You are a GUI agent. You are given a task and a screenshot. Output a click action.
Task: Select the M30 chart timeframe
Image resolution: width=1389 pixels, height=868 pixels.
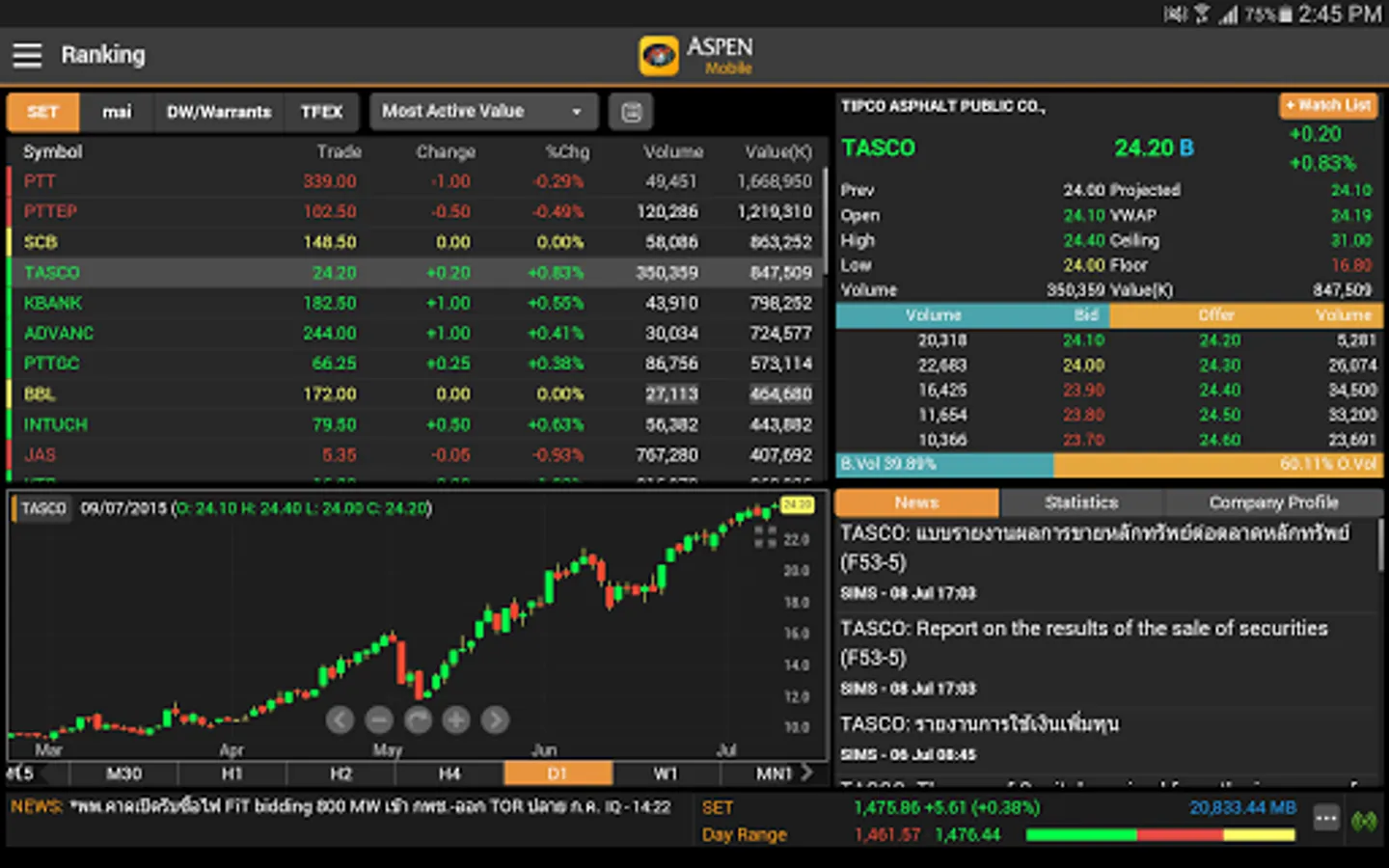(123, 773)
